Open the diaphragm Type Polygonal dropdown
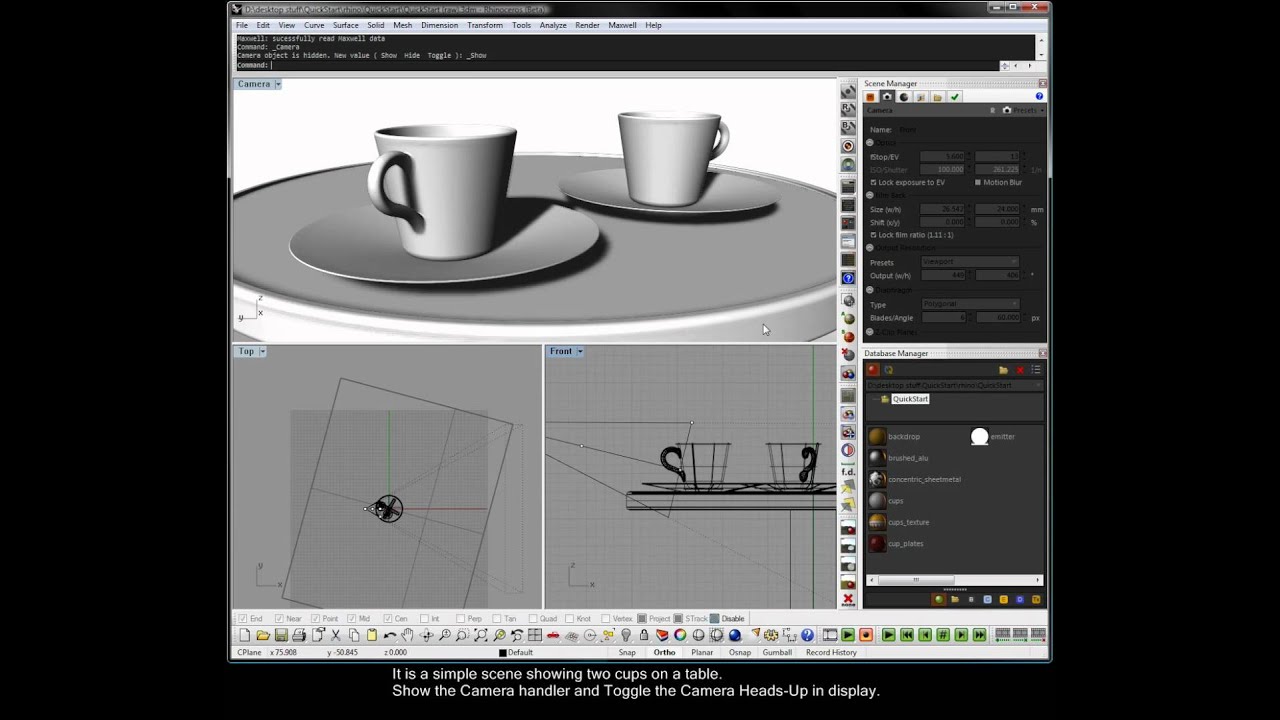Screen dimensions: 1280x720 [970, 304]
